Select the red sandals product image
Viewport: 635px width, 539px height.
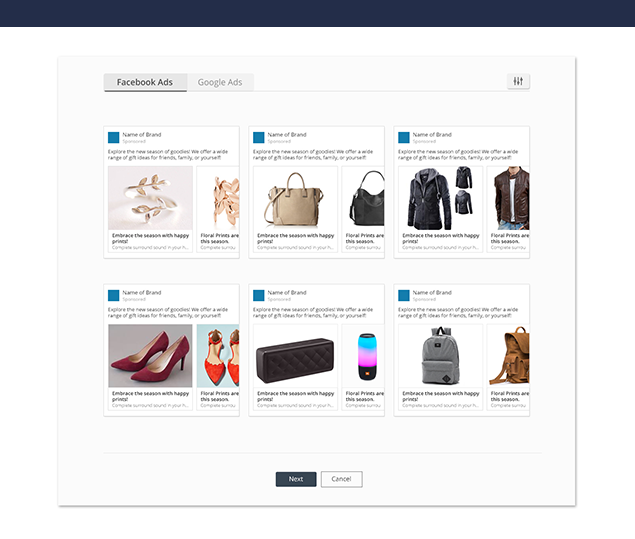[x=218, y=356]
